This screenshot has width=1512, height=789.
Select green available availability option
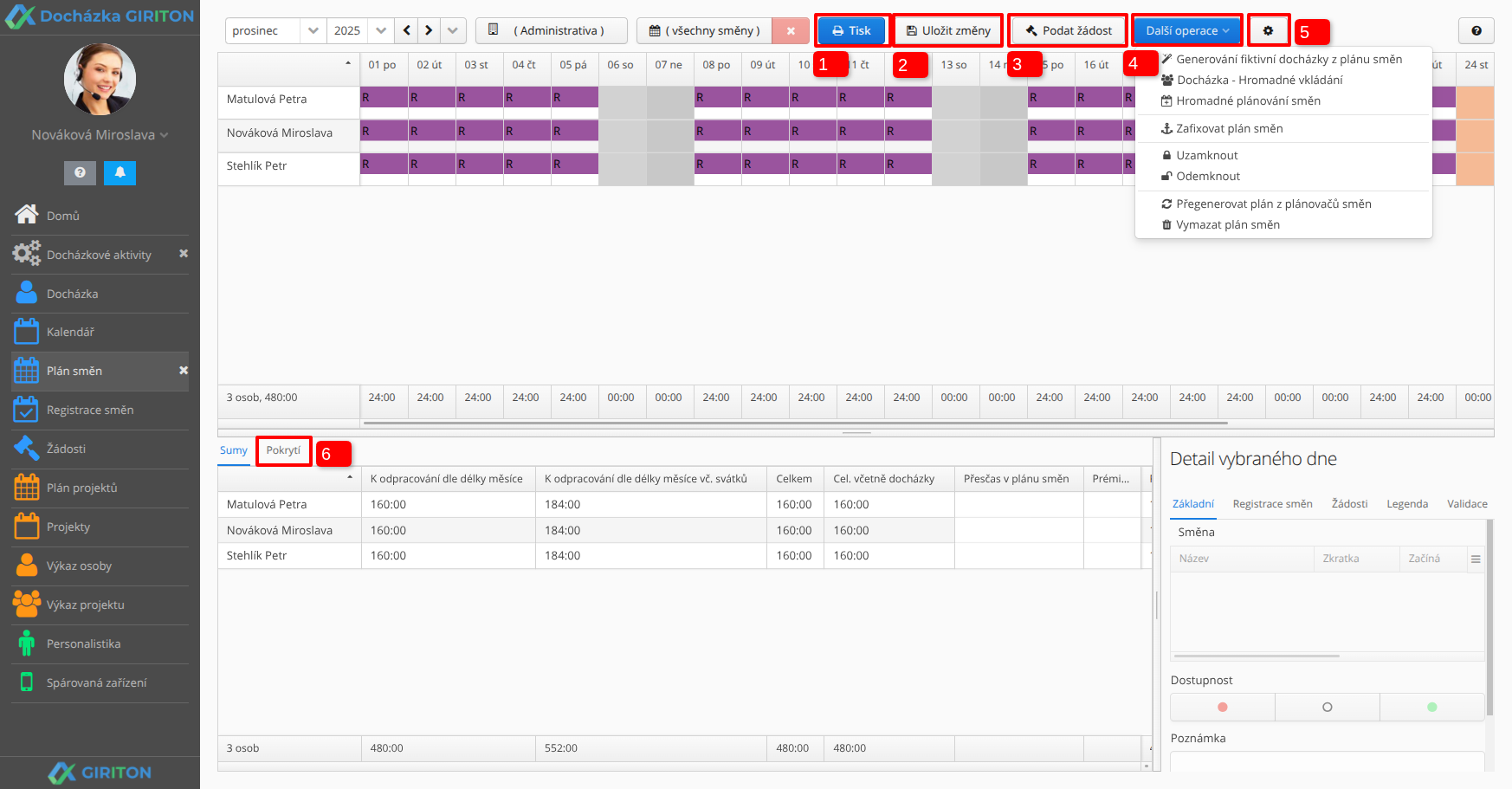(1431, 707)
